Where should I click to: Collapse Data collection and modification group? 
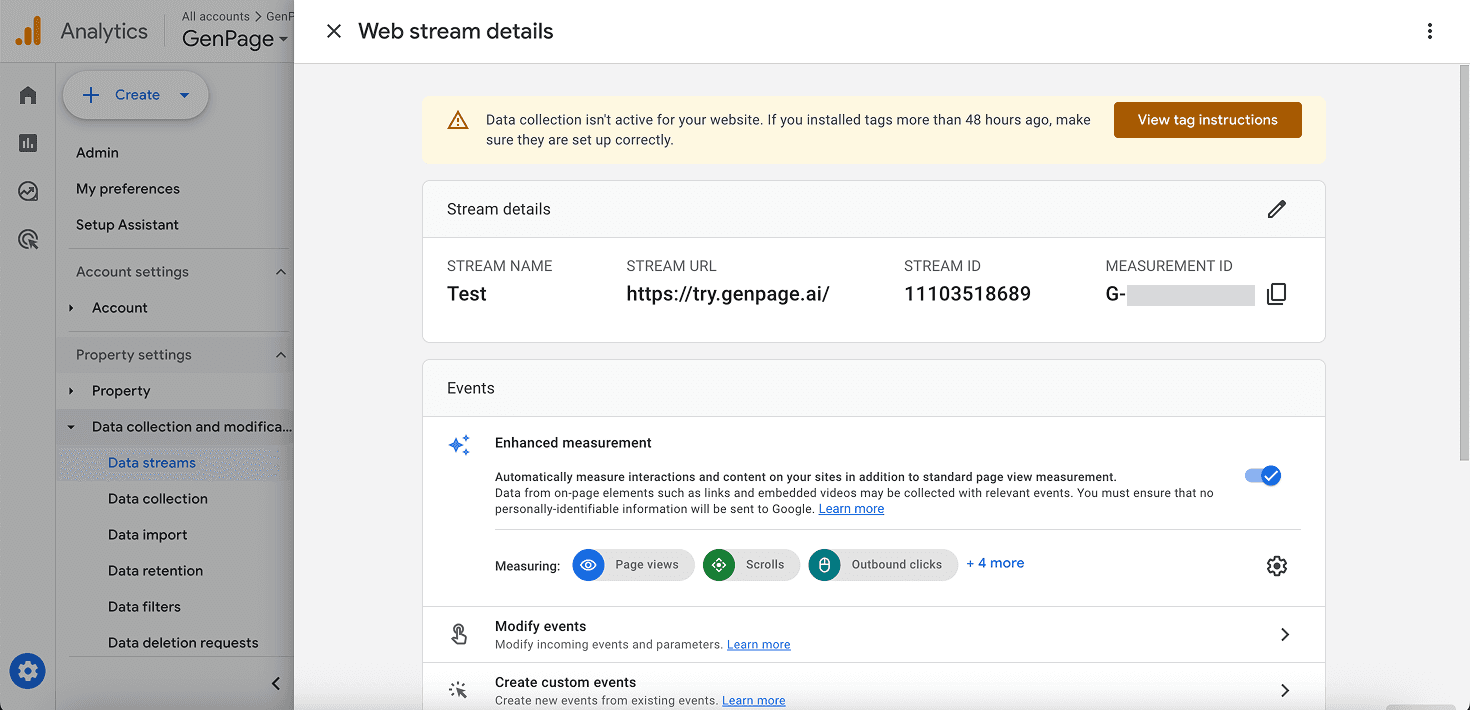pyautogui.click(x=71, y=427)
